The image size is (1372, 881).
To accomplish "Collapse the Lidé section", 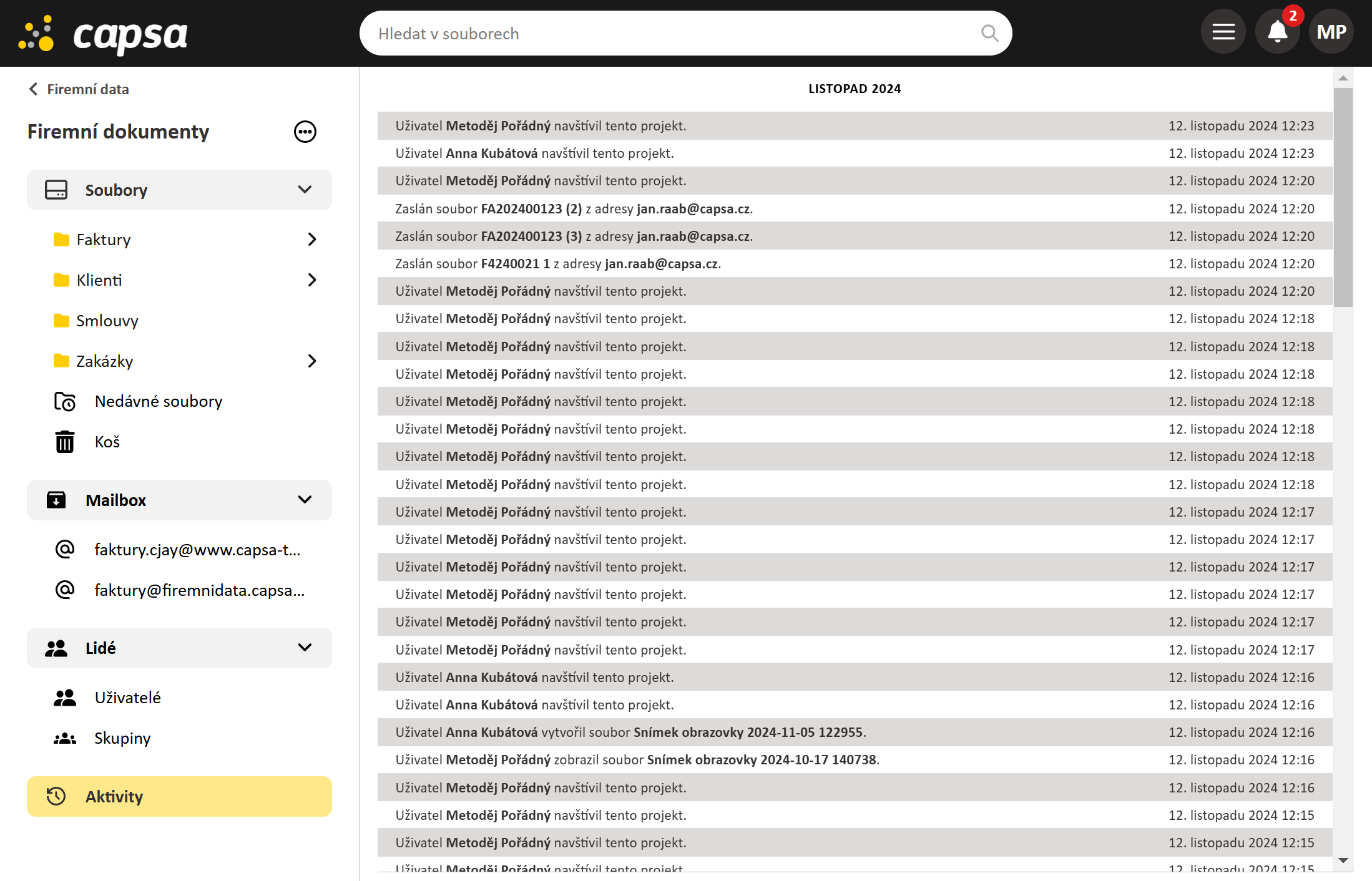I will pyautogui.click(x=305, y=648).
